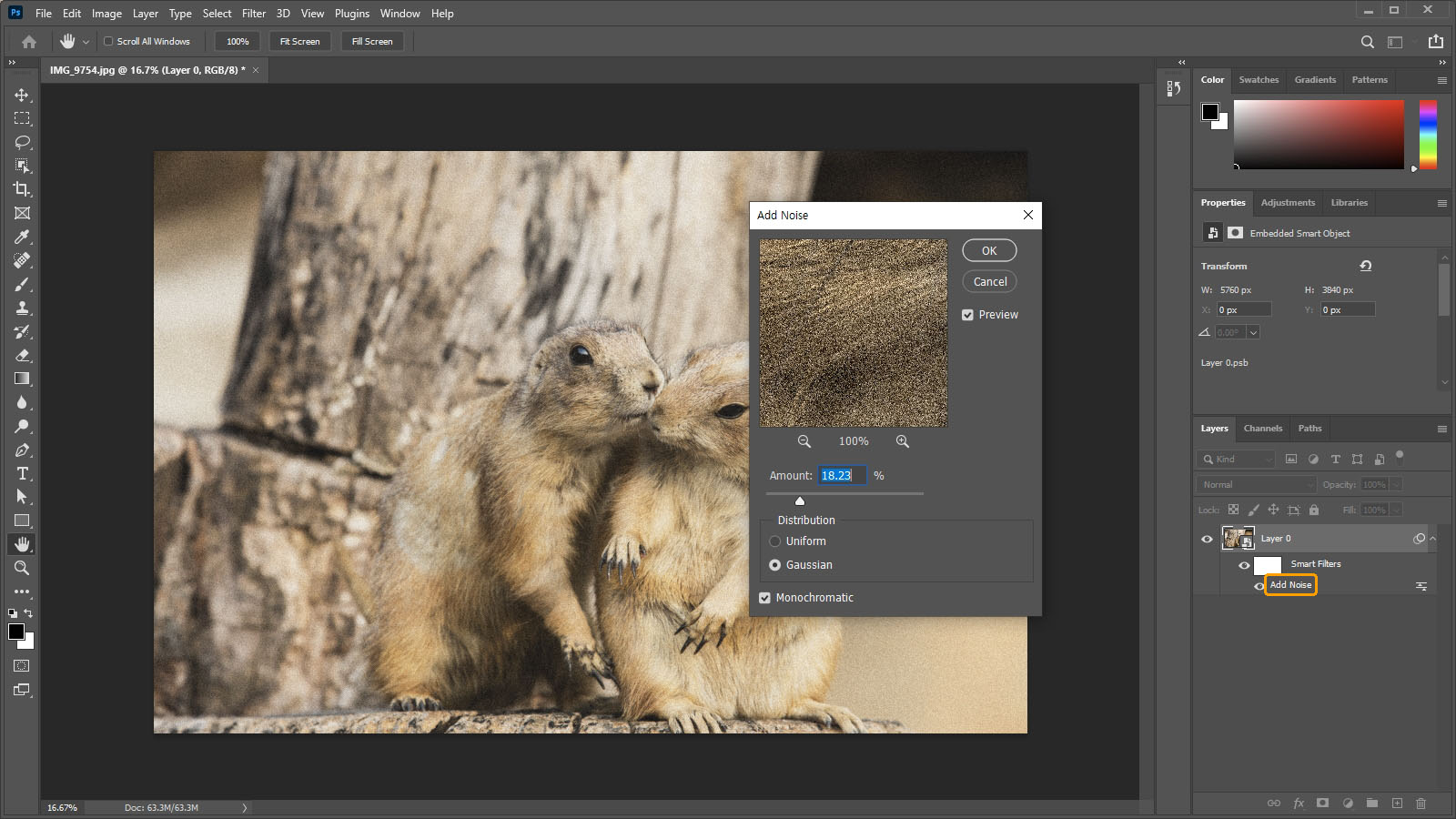Open the rotation angle dropdown
1456x819 pixels.
pos(1253,332)
